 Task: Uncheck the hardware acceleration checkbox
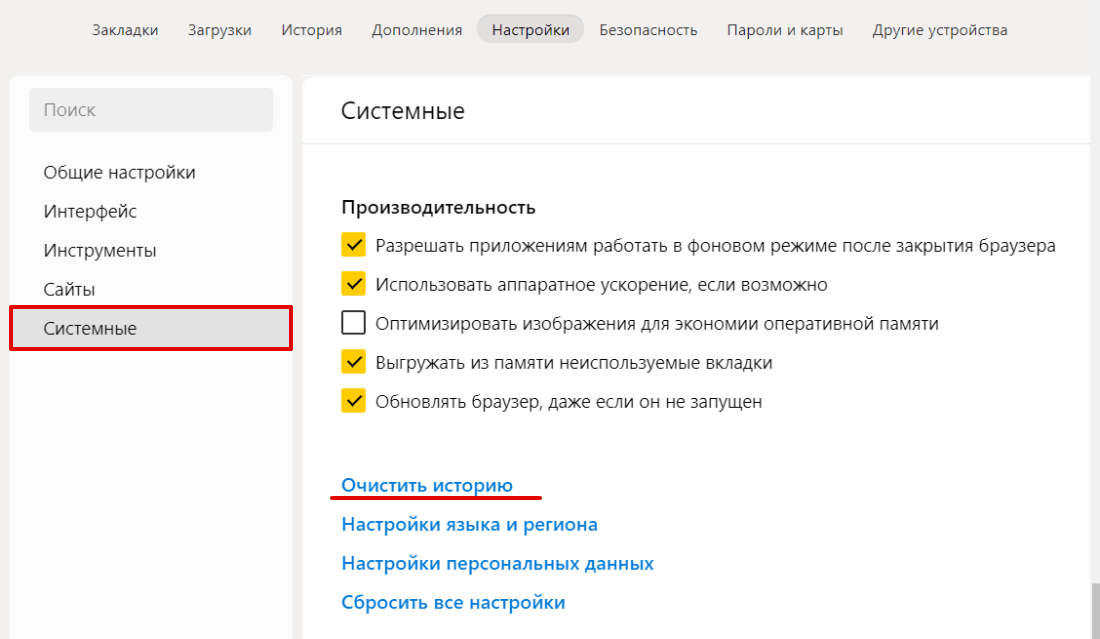tap(353, 284)
